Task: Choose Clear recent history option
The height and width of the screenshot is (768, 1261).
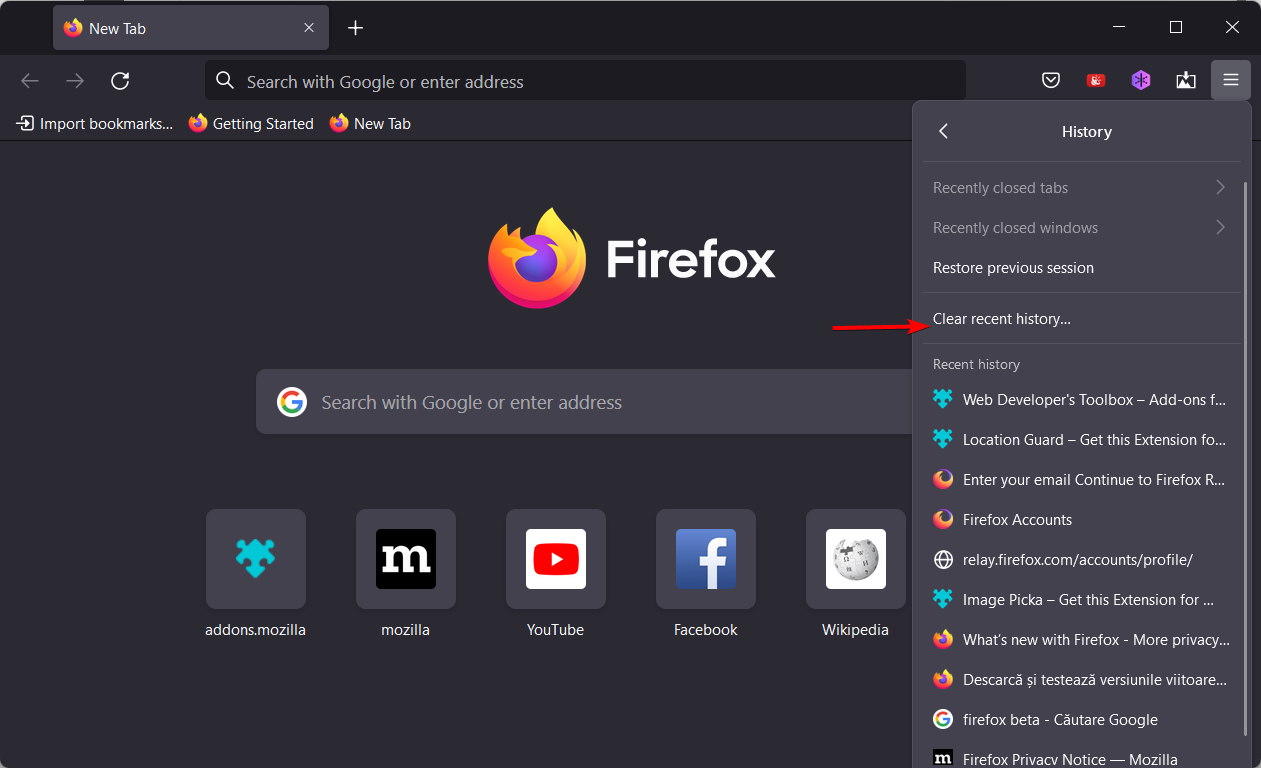Action: pos(1081,319)
